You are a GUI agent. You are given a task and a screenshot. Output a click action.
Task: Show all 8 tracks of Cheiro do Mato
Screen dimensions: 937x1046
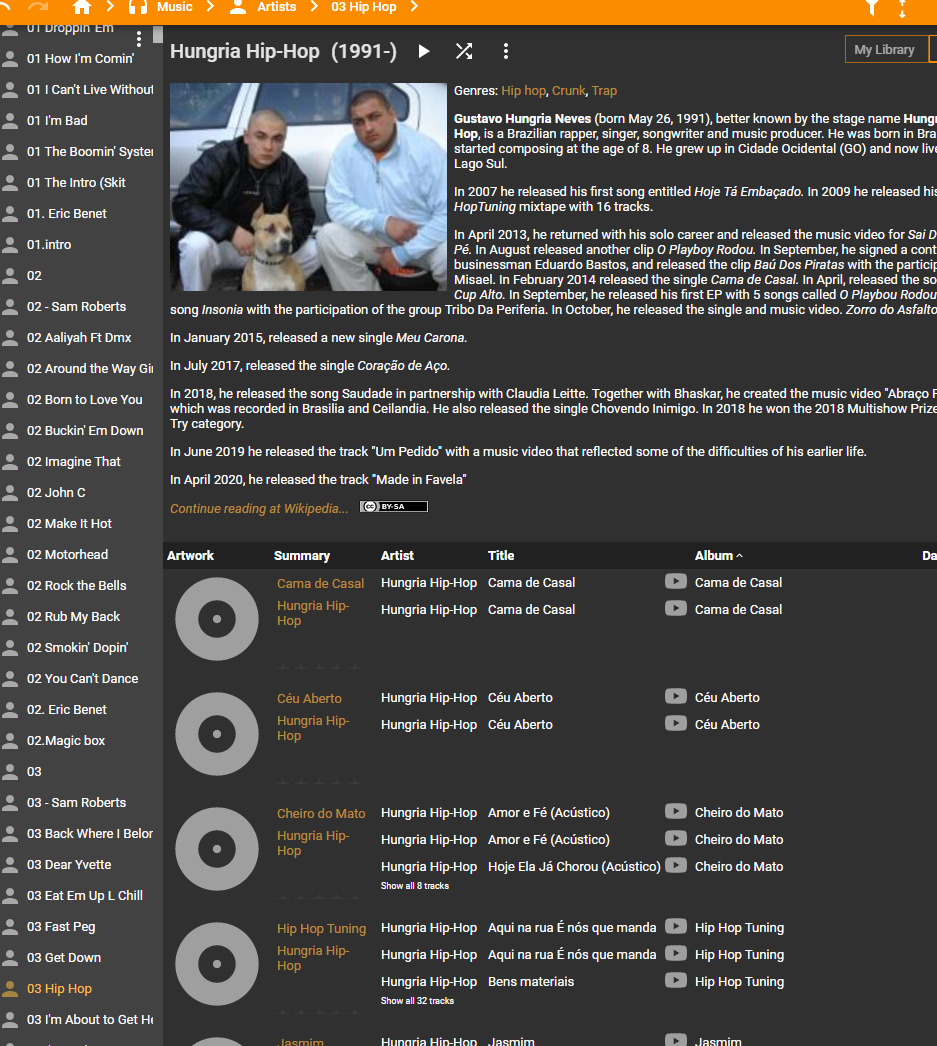pyautogui.click(x=415, y=886)
